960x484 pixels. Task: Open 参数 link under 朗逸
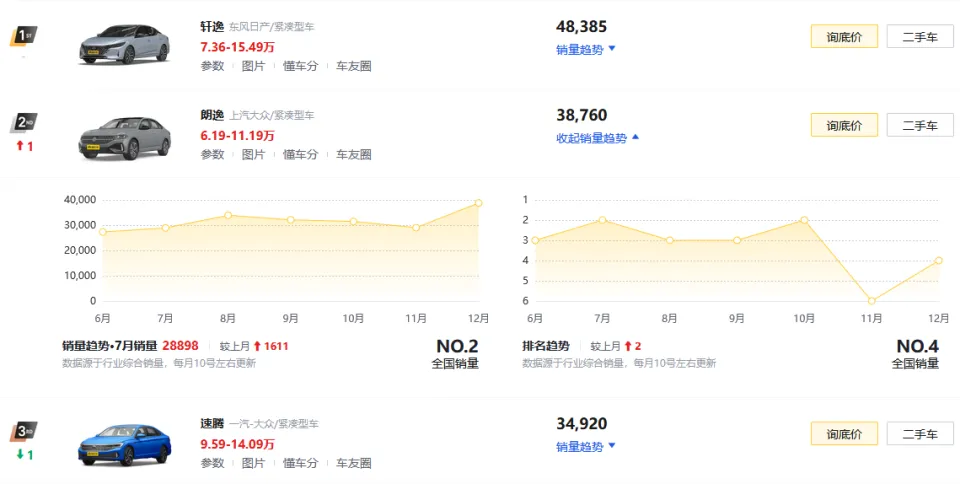pos(212,155)
